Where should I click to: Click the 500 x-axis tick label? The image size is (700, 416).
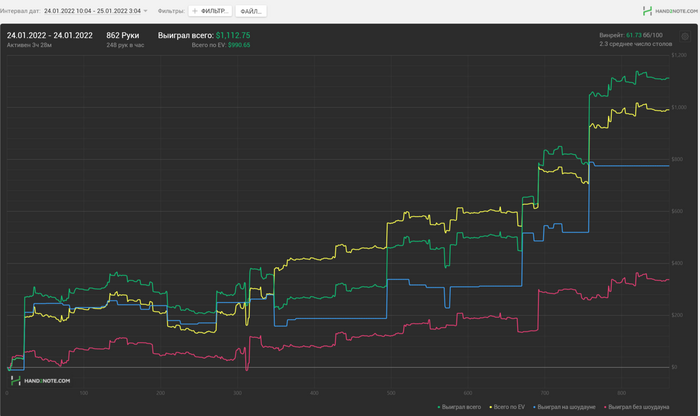[391, 393]
